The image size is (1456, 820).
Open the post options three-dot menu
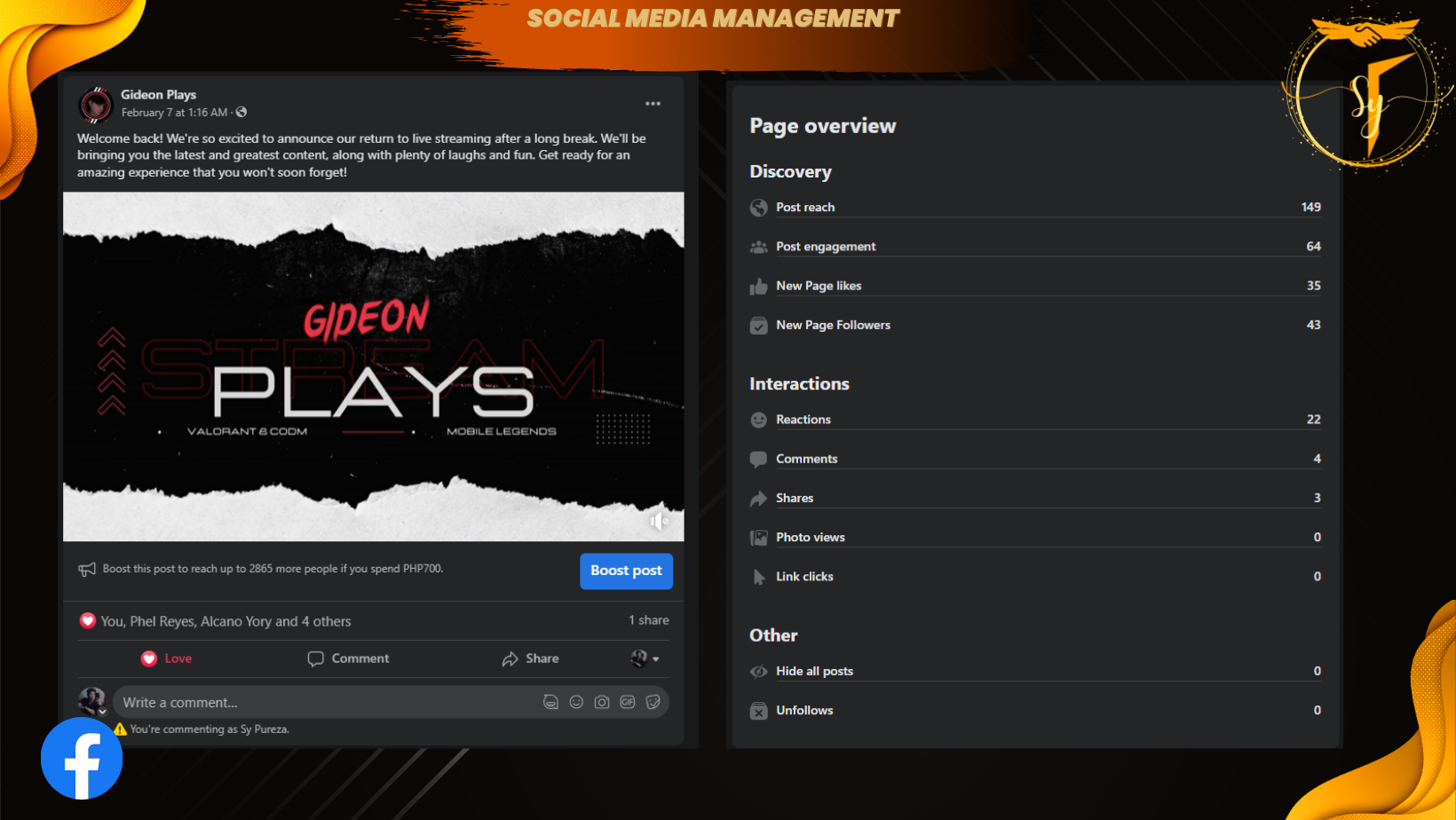653,104
